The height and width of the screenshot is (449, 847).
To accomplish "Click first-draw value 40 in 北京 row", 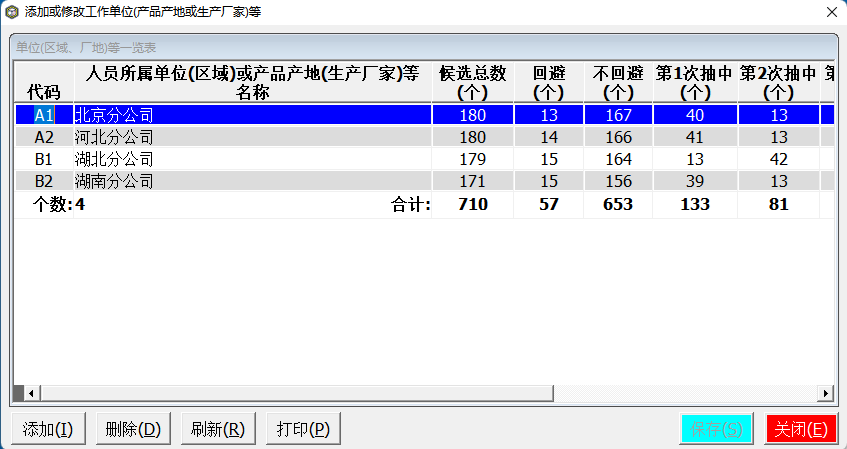I will (695, 115).
